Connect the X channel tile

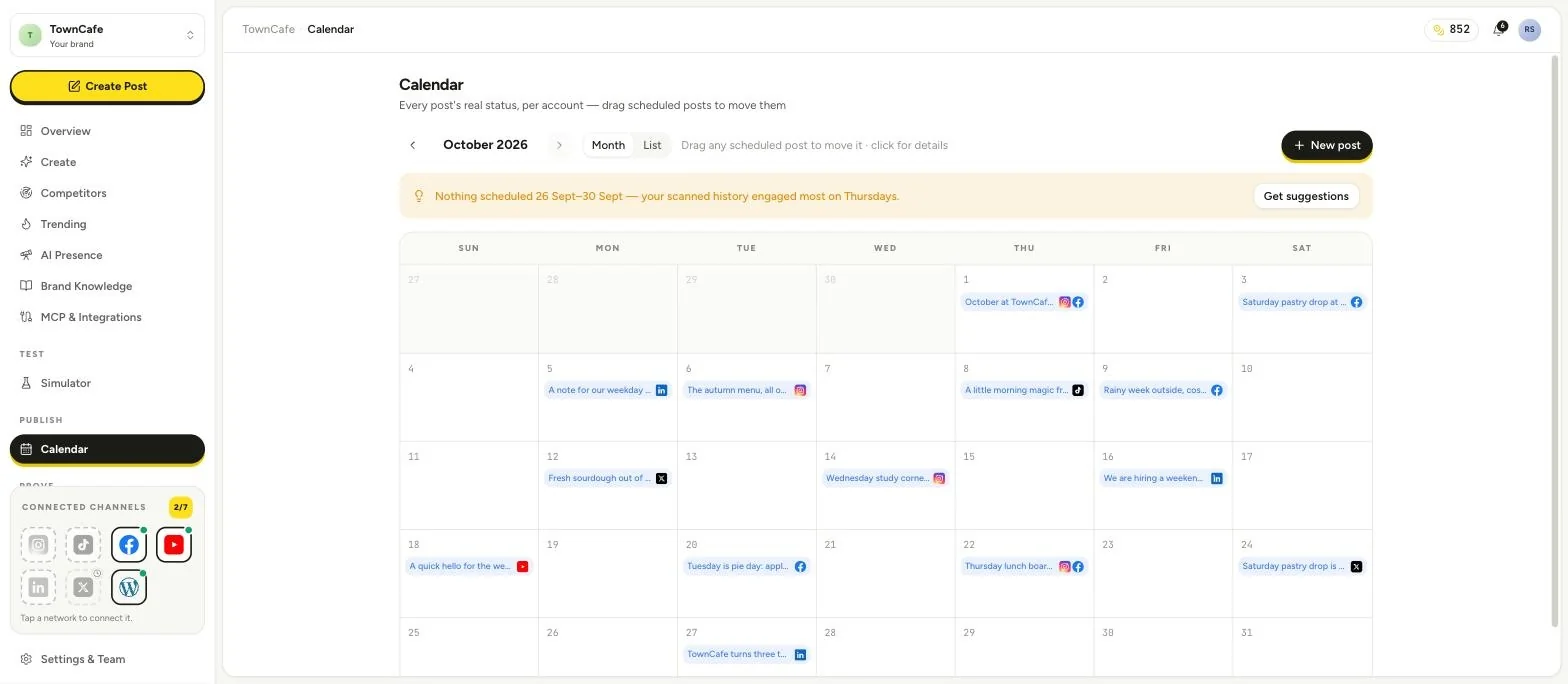[x=83, y=587]
